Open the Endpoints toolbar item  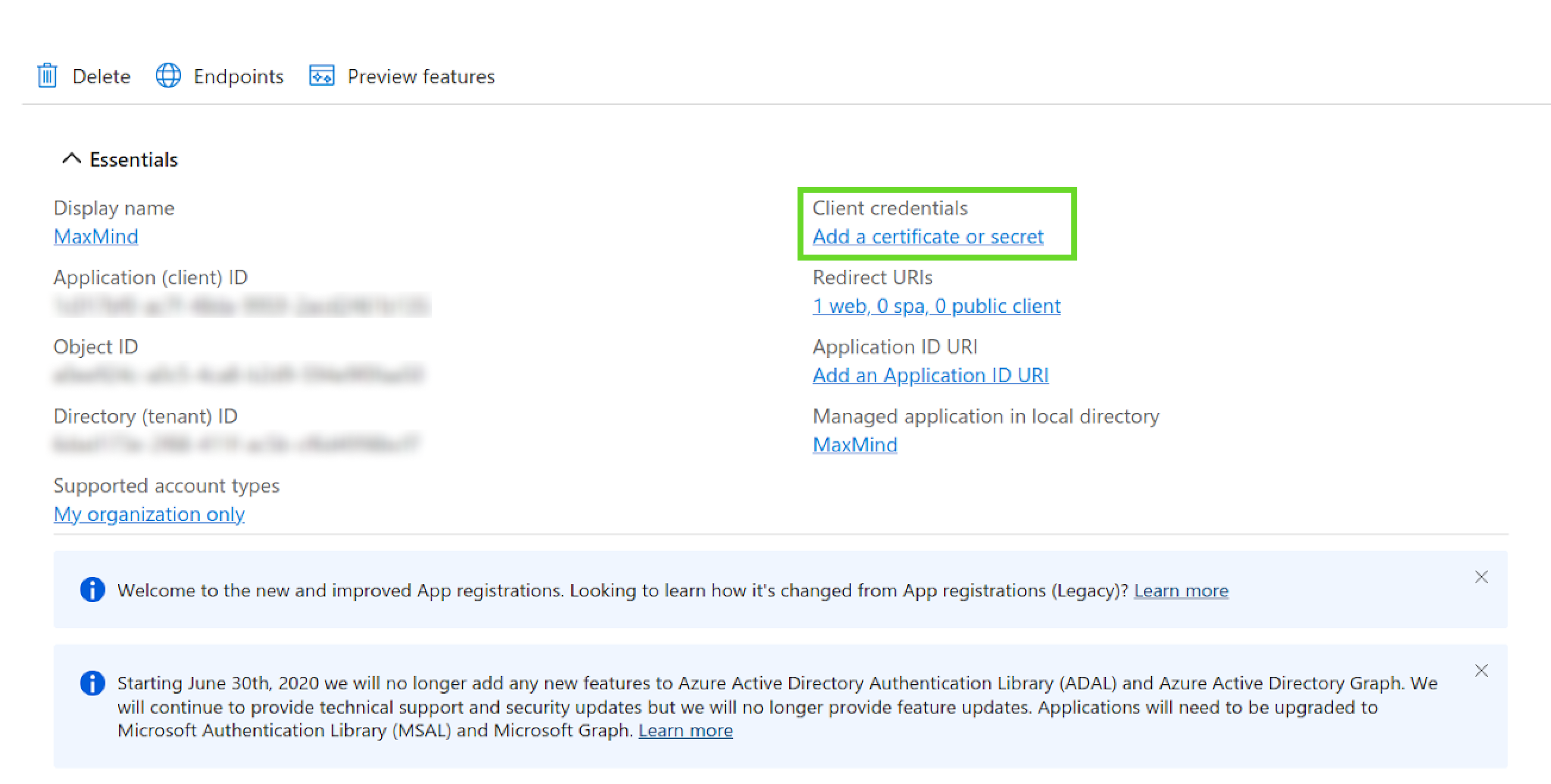coord(239,76)
